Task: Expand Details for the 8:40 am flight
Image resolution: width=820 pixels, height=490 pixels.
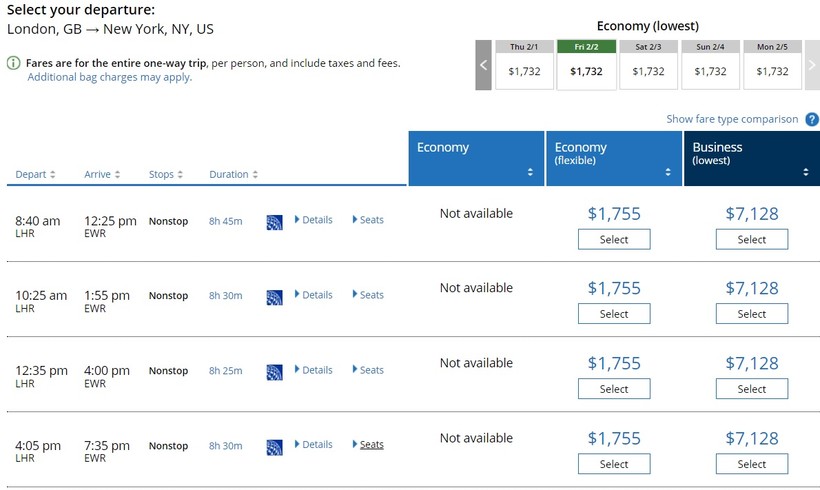Action: point(313,220)
